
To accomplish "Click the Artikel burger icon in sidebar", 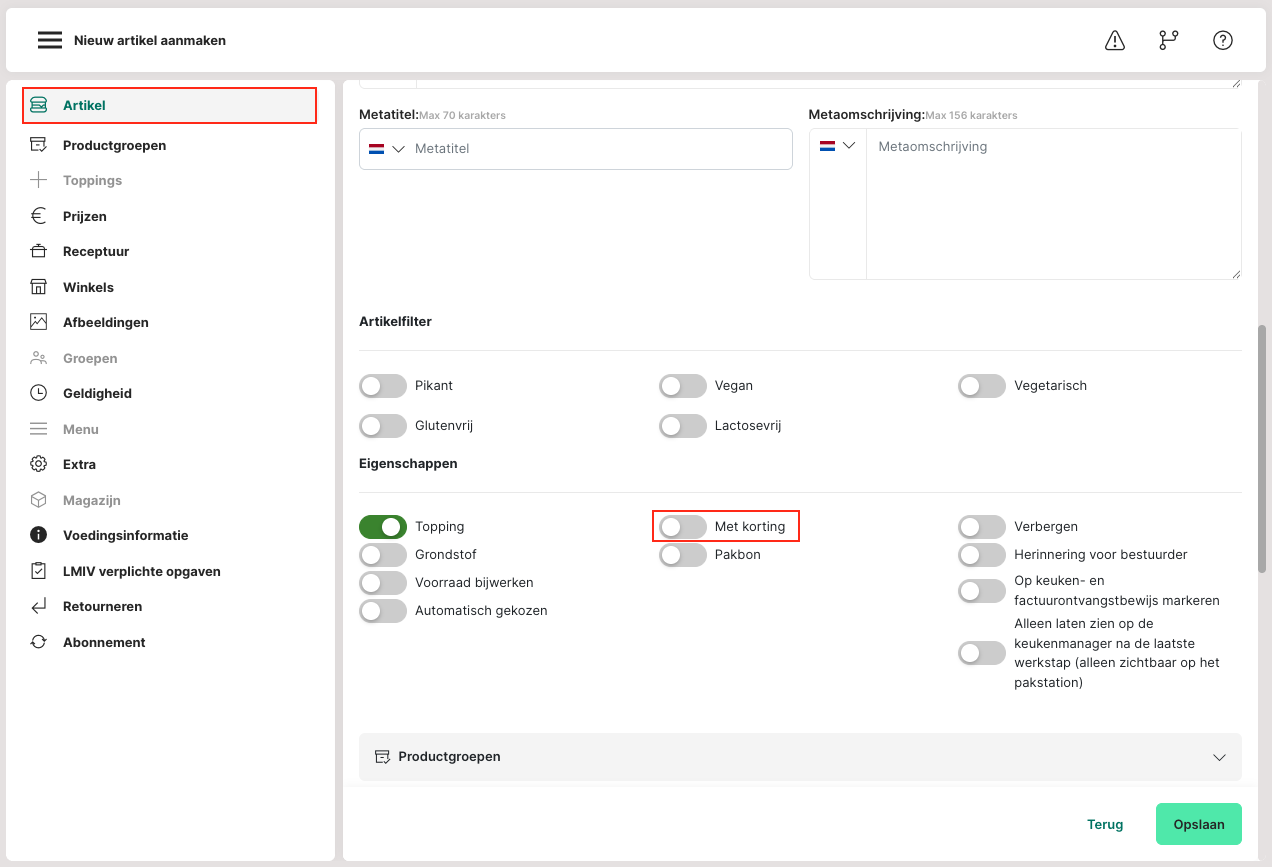I will coord(39,105).
